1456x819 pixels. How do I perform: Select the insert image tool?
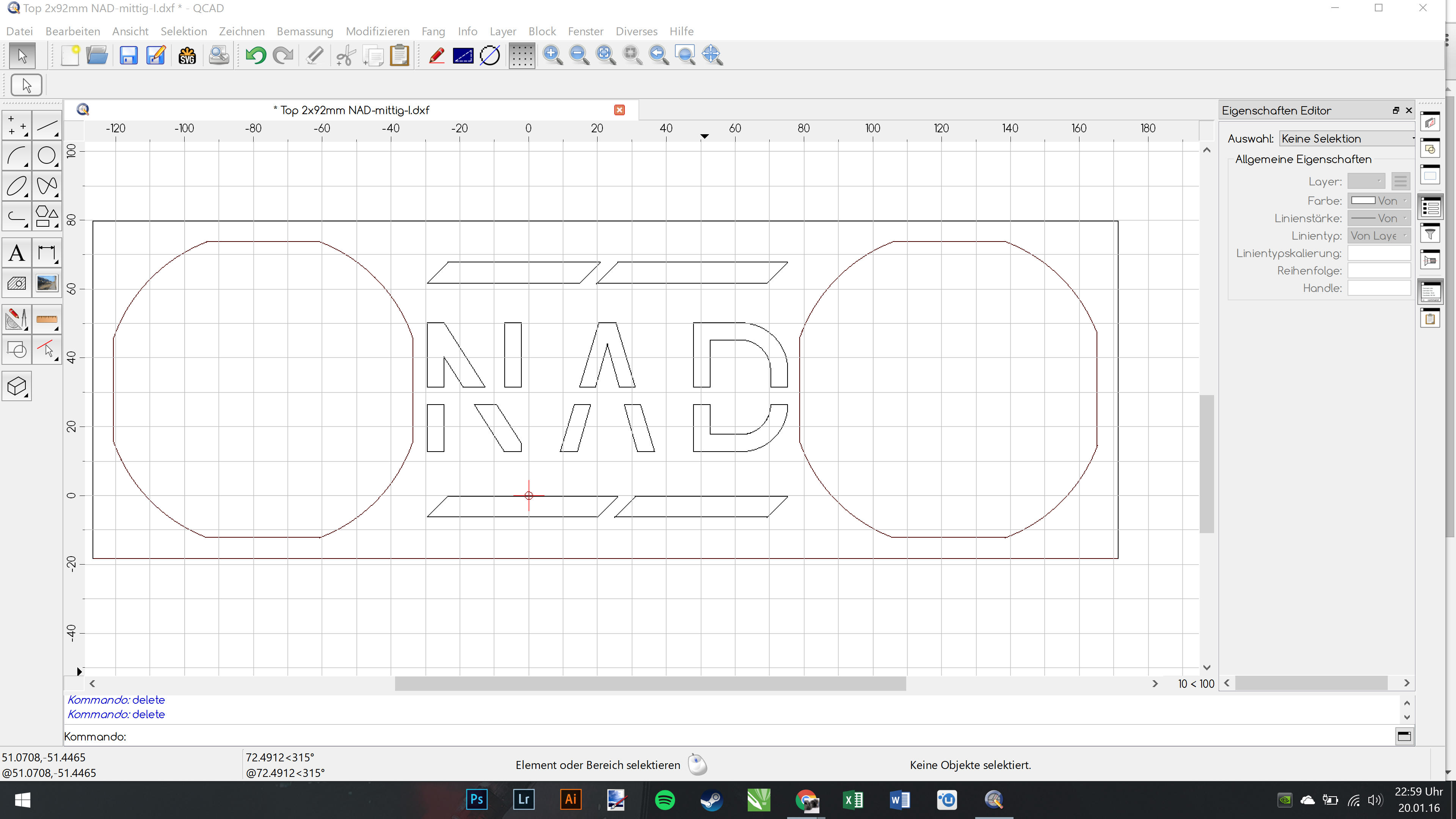[x=47, y=282]
